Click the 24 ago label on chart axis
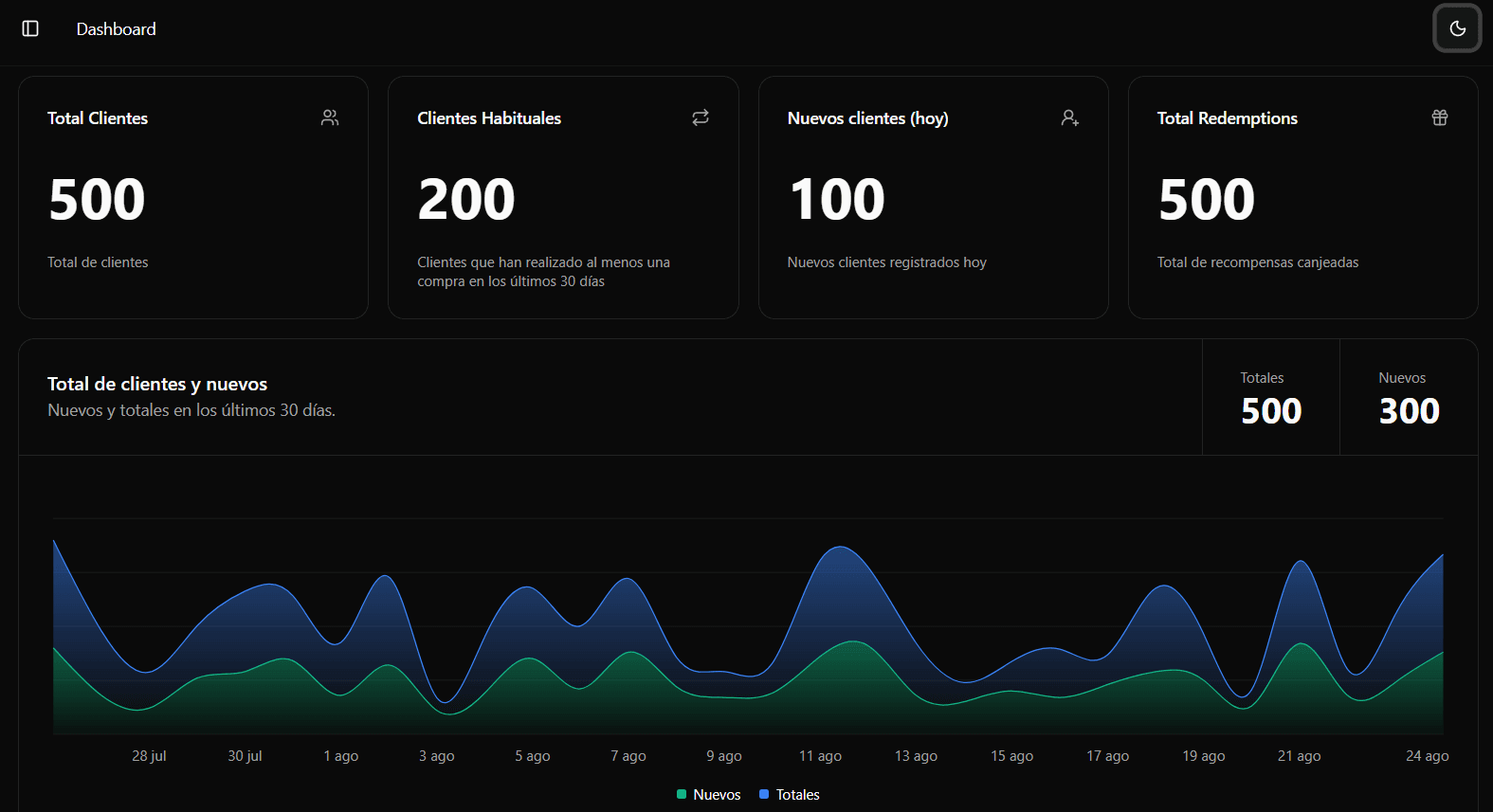Image resolution: width=1493 pixels, height=812 pixels. [x=1427, y=756]
